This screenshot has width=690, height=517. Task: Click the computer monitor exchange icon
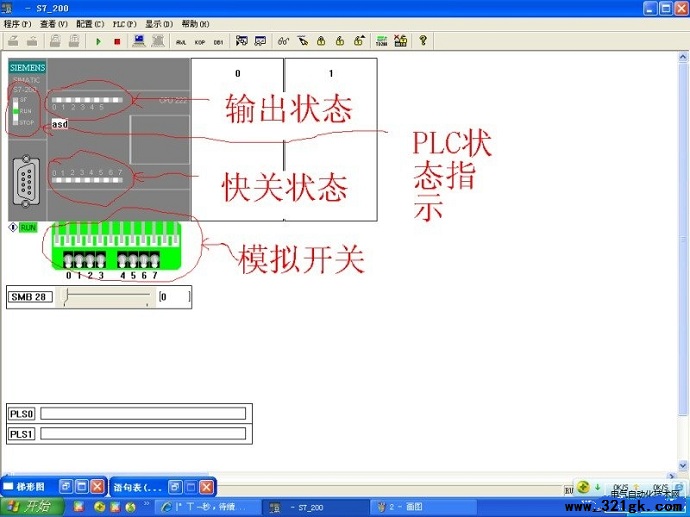pos(139,41)
